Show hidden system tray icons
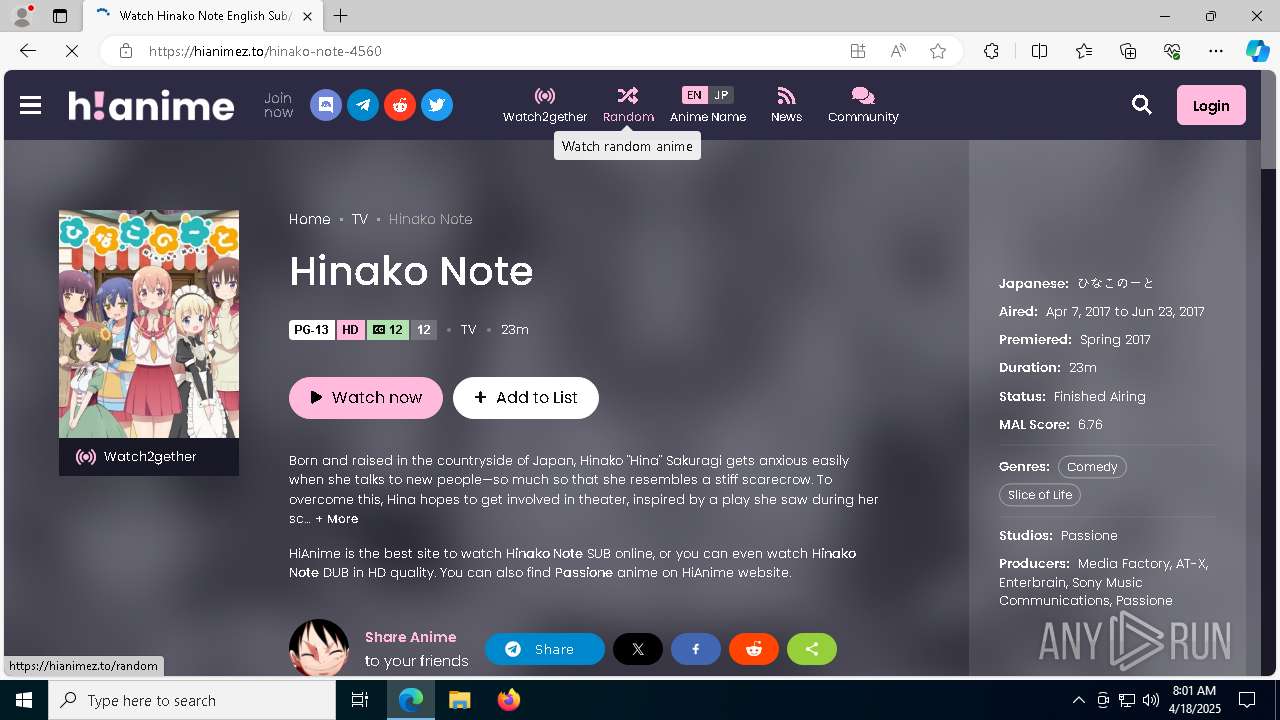The image size is (1280, 720). coord(1078,700)
